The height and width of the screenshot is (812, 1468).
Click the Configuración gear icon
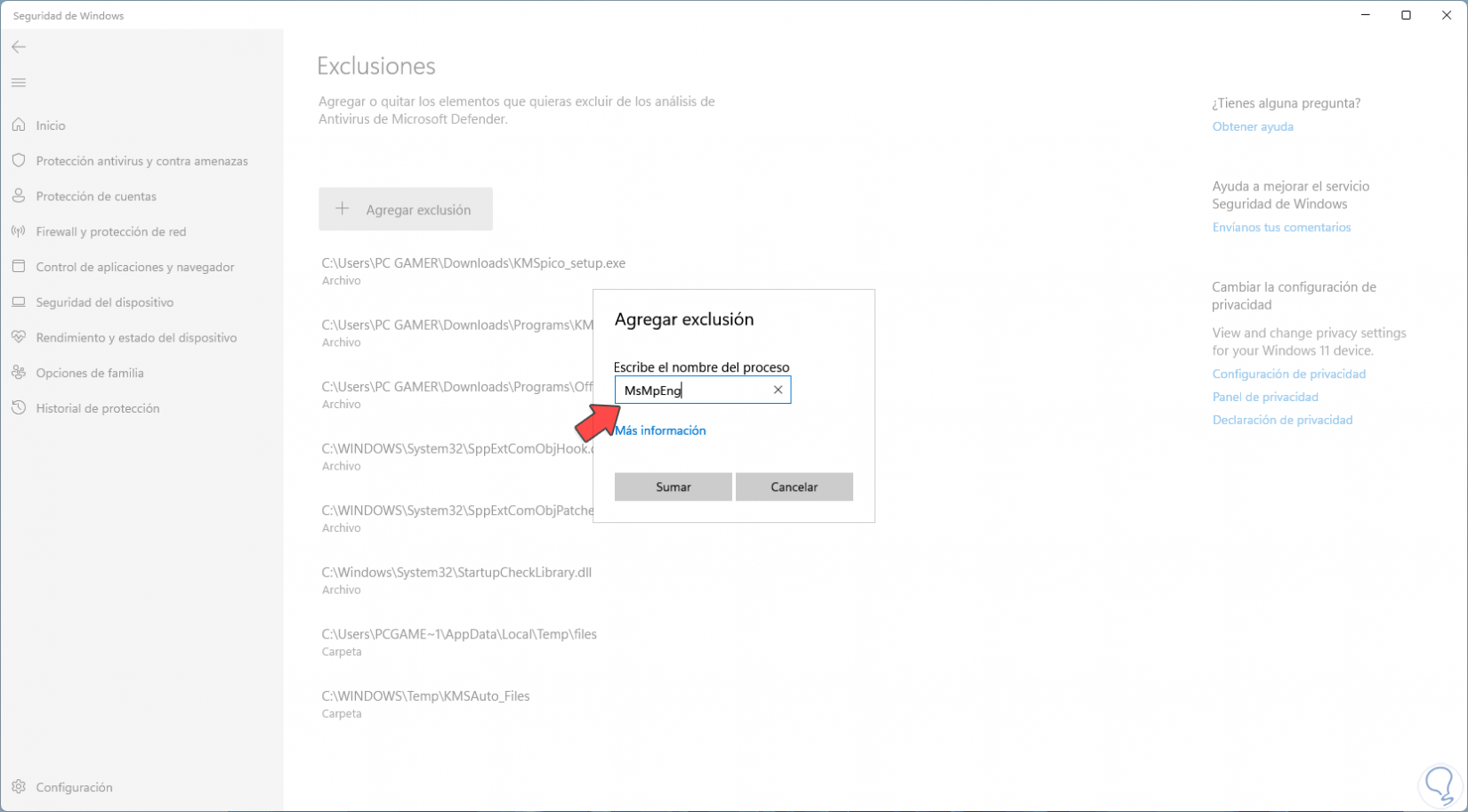[x=19, y=787]
